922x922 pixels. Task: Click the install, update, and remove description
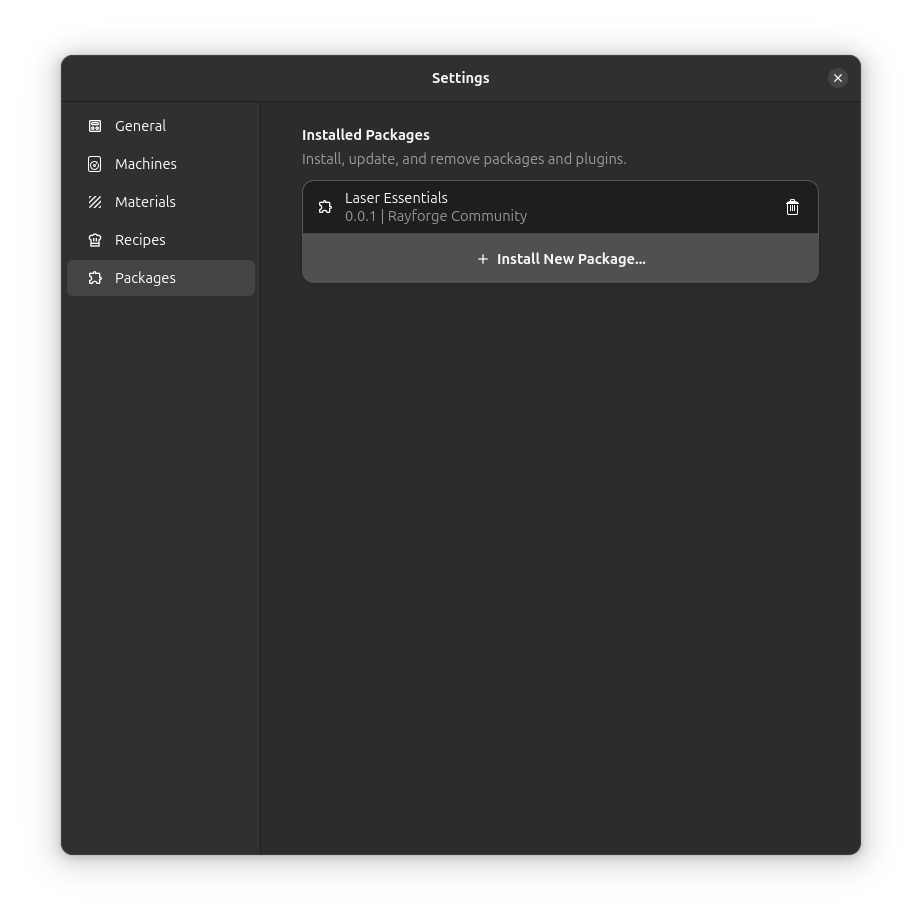[464, 159]
